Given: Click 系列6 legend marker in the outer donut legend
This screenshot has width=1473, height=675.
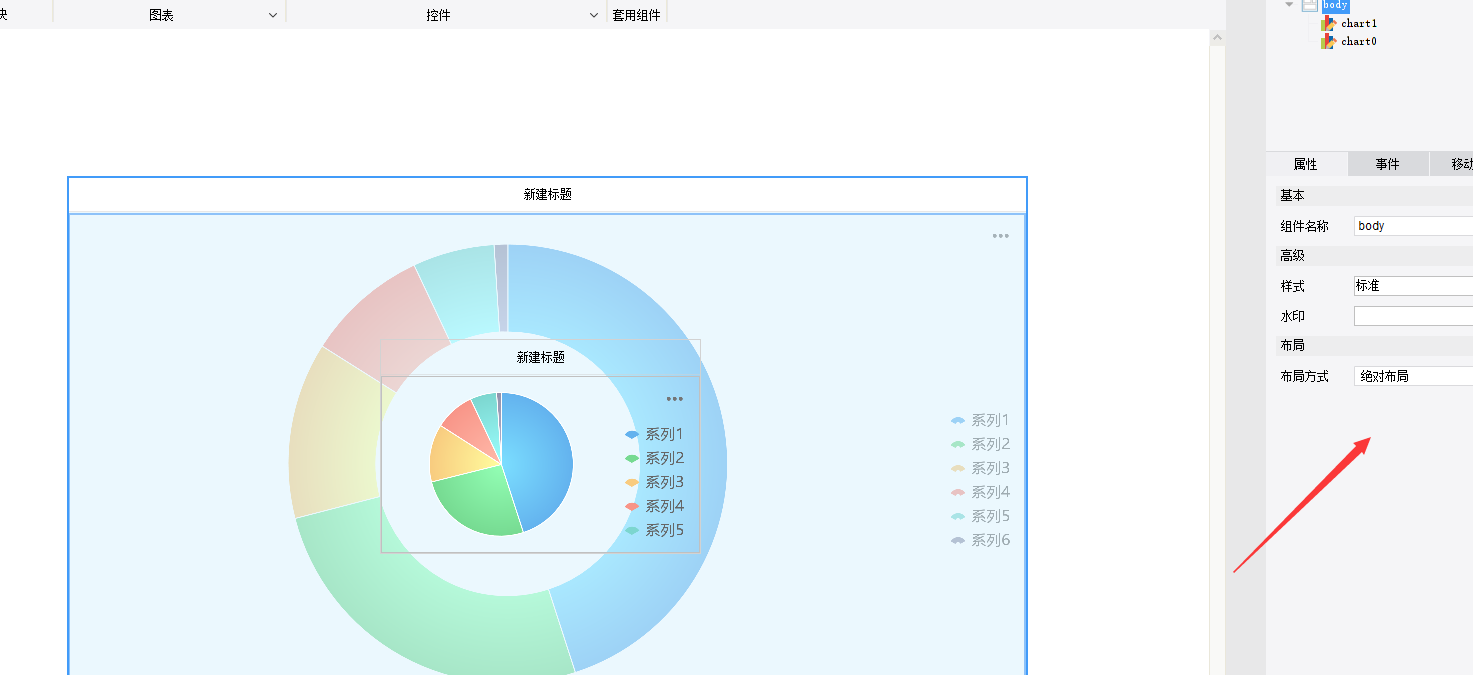Looking at the screenshot, I should coord(958,540).
